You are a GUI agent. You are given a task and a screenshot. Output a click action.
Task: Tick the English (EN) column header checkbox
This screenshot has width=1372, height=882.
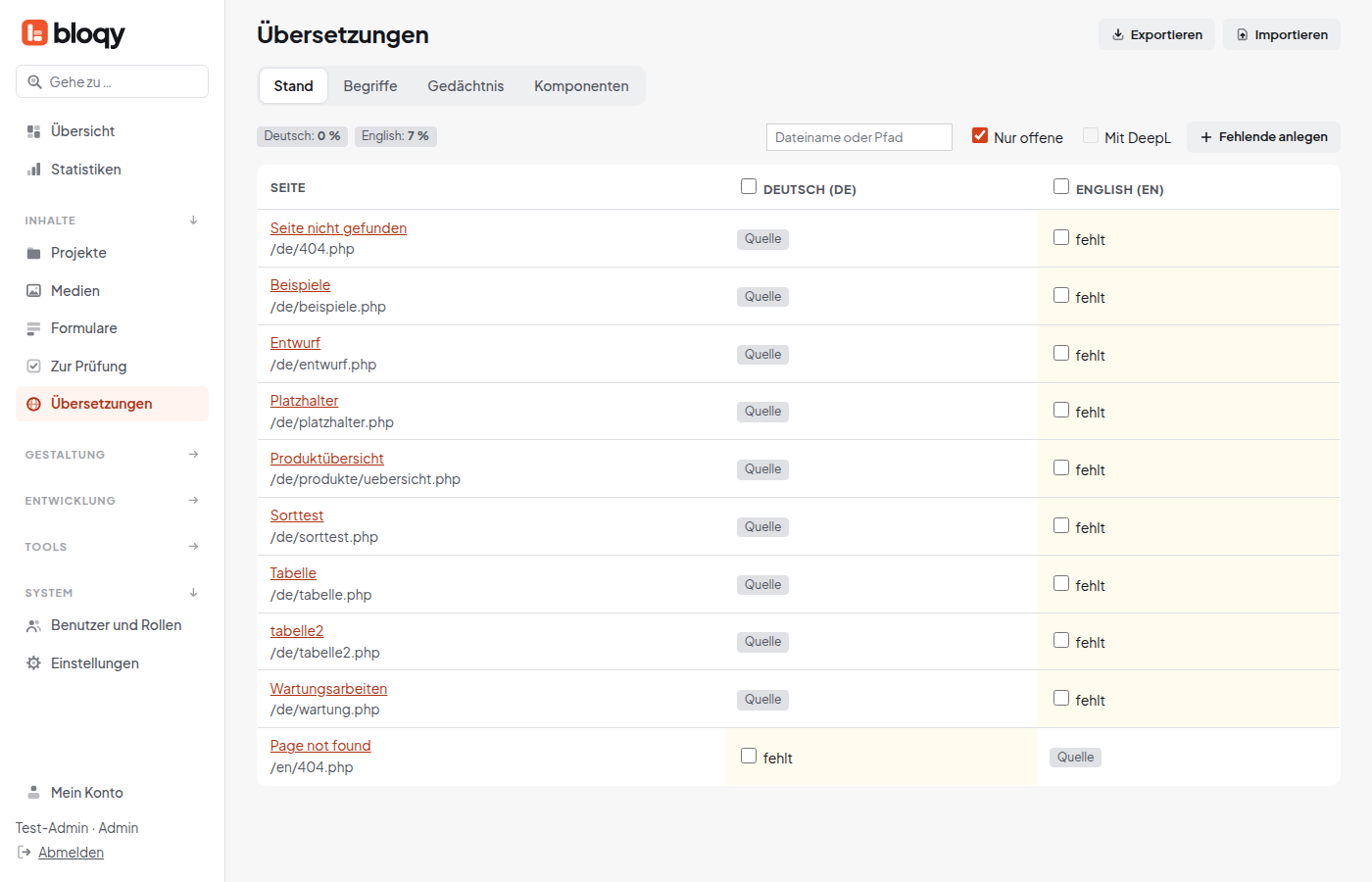click(x=1061, y=186)
